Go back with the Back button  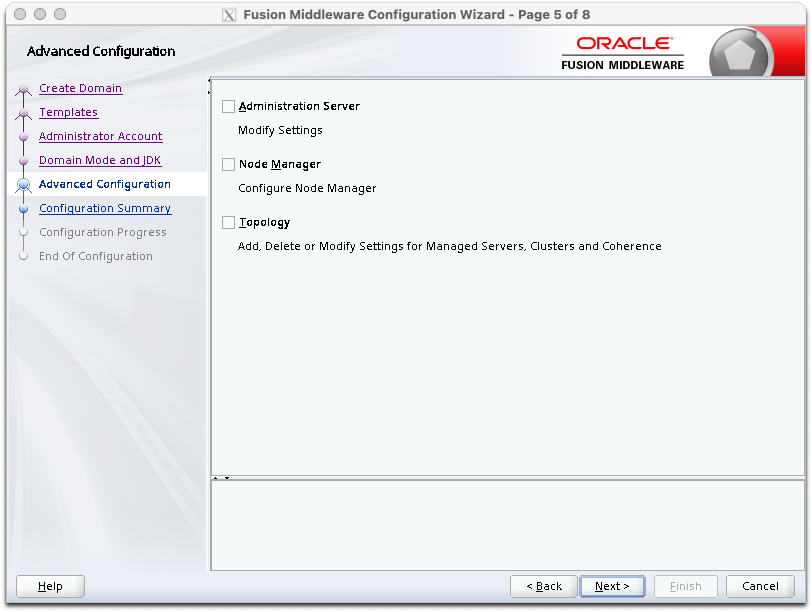[x=544, y=586]
